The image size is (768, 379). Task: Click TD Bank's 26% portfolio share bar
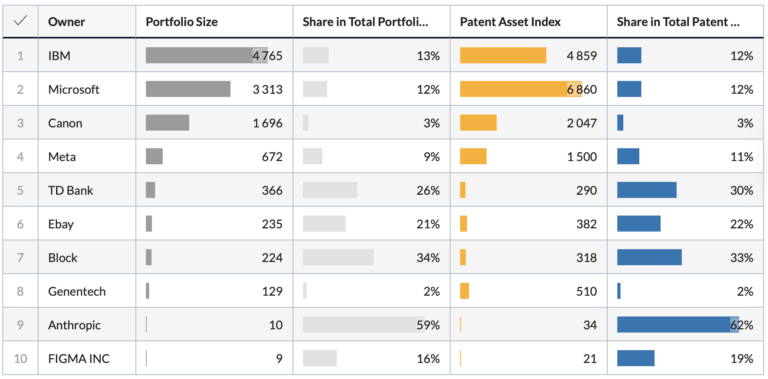tap(330, 190)
